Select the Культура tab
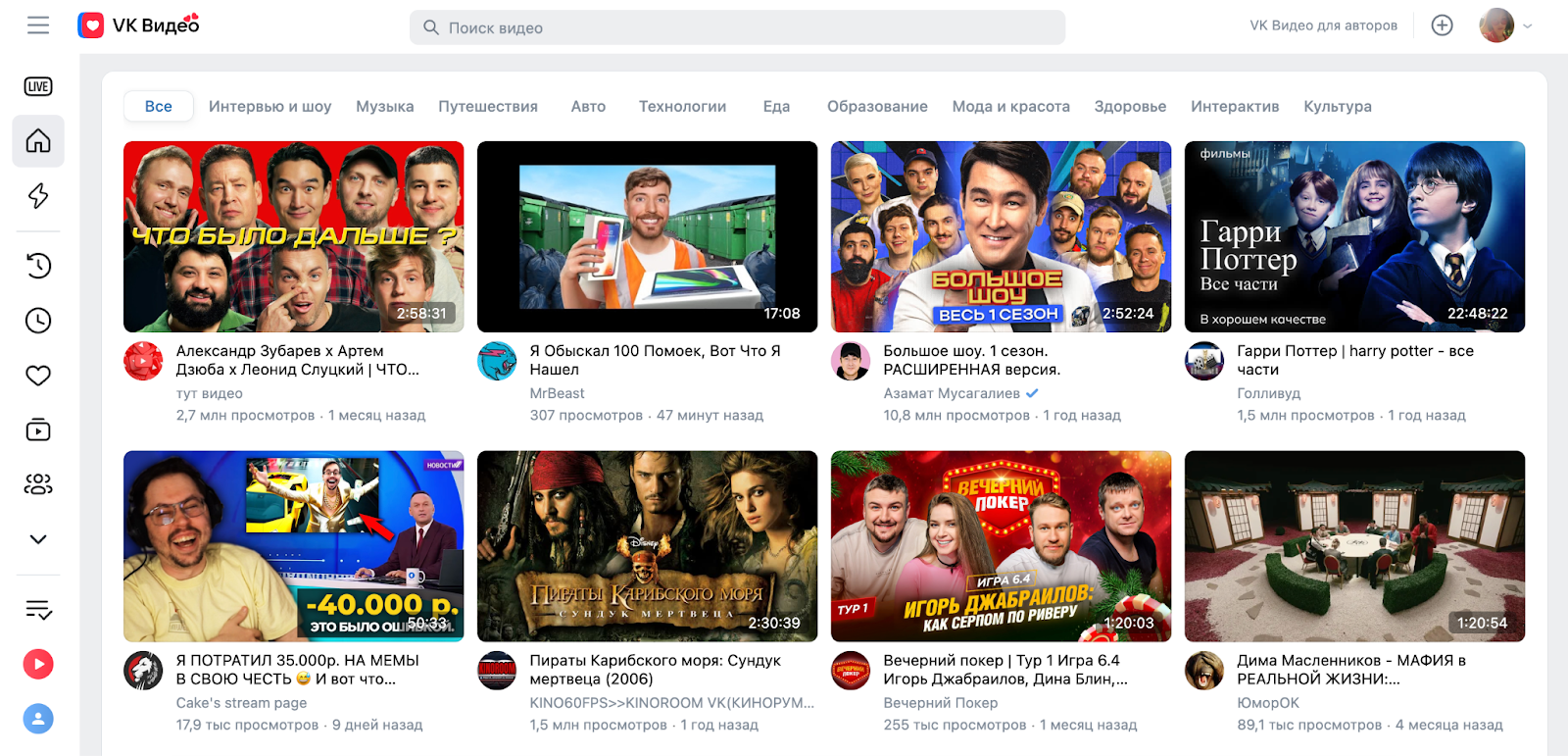This screenshot has width=1568, height=756. tap(1337, 106)
